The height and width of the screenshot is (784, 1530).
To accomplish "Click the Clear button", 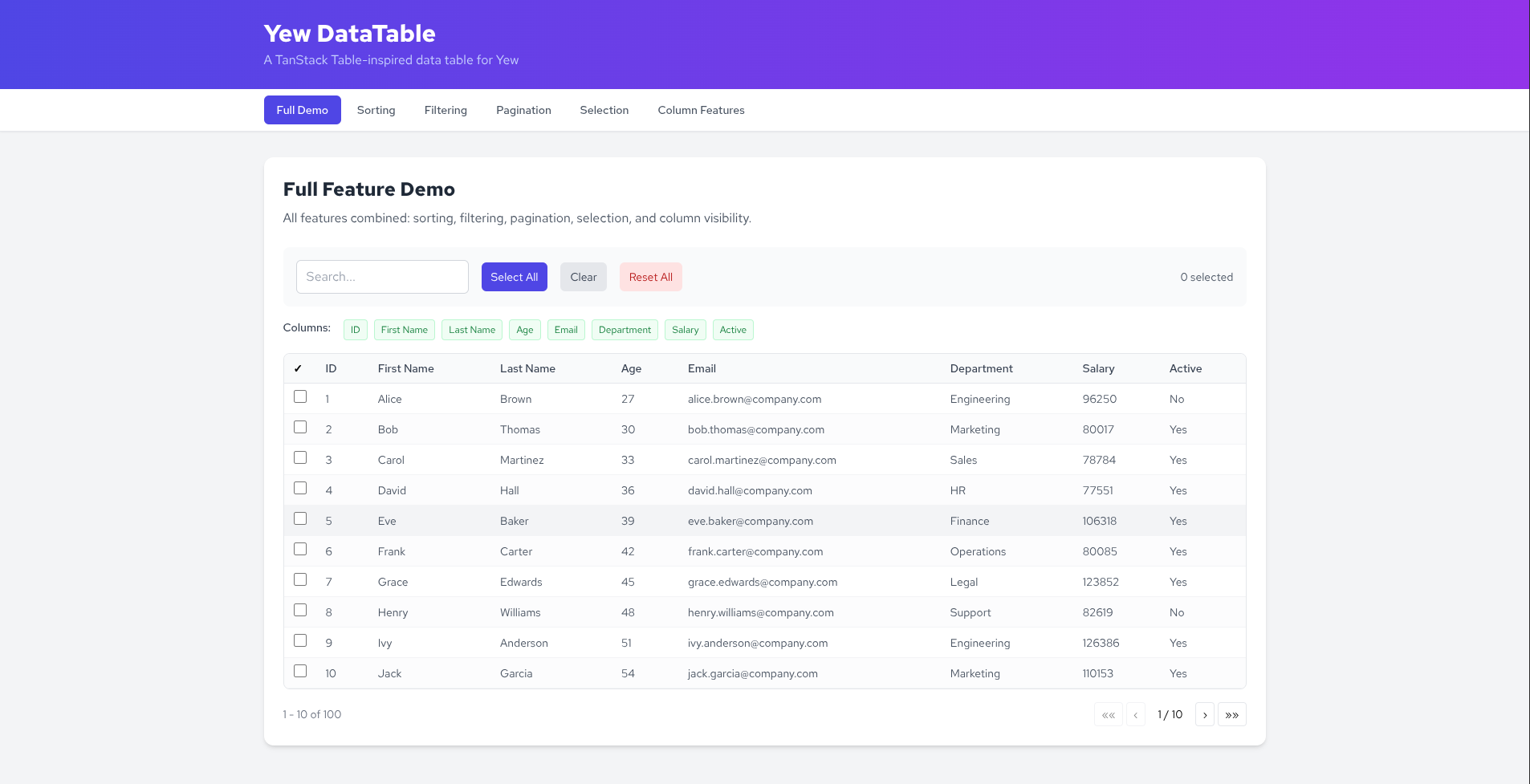I will (x=584, y=277).
